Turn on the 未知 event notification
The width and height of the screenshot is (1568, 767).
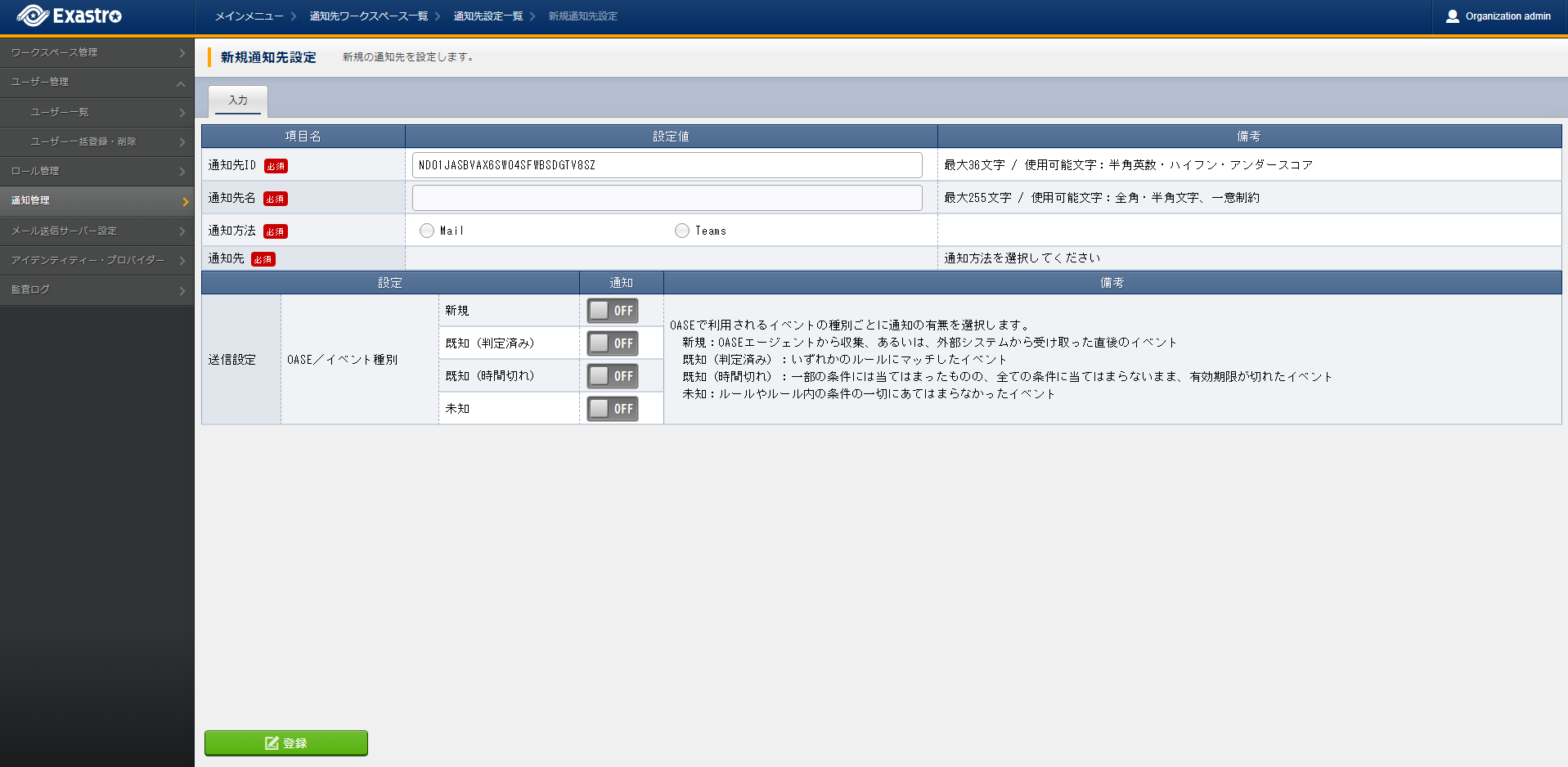[612, 409]
